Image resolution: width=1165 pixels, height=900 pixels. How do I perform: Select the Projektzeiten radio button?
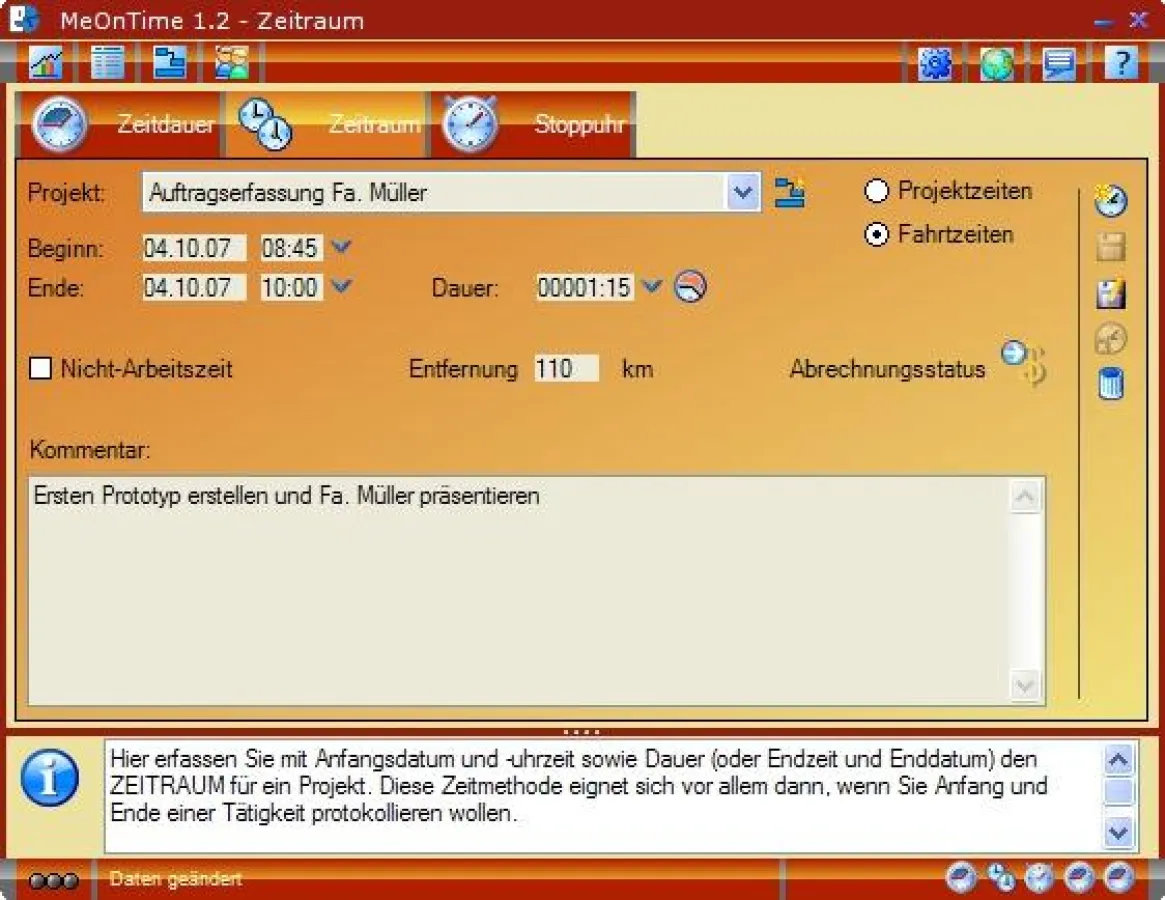pyautogui.click(x=877, y=191)
